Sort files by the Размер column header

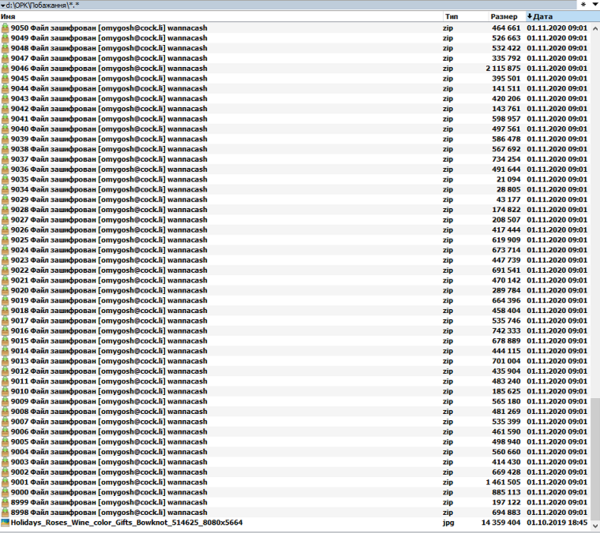507,16
